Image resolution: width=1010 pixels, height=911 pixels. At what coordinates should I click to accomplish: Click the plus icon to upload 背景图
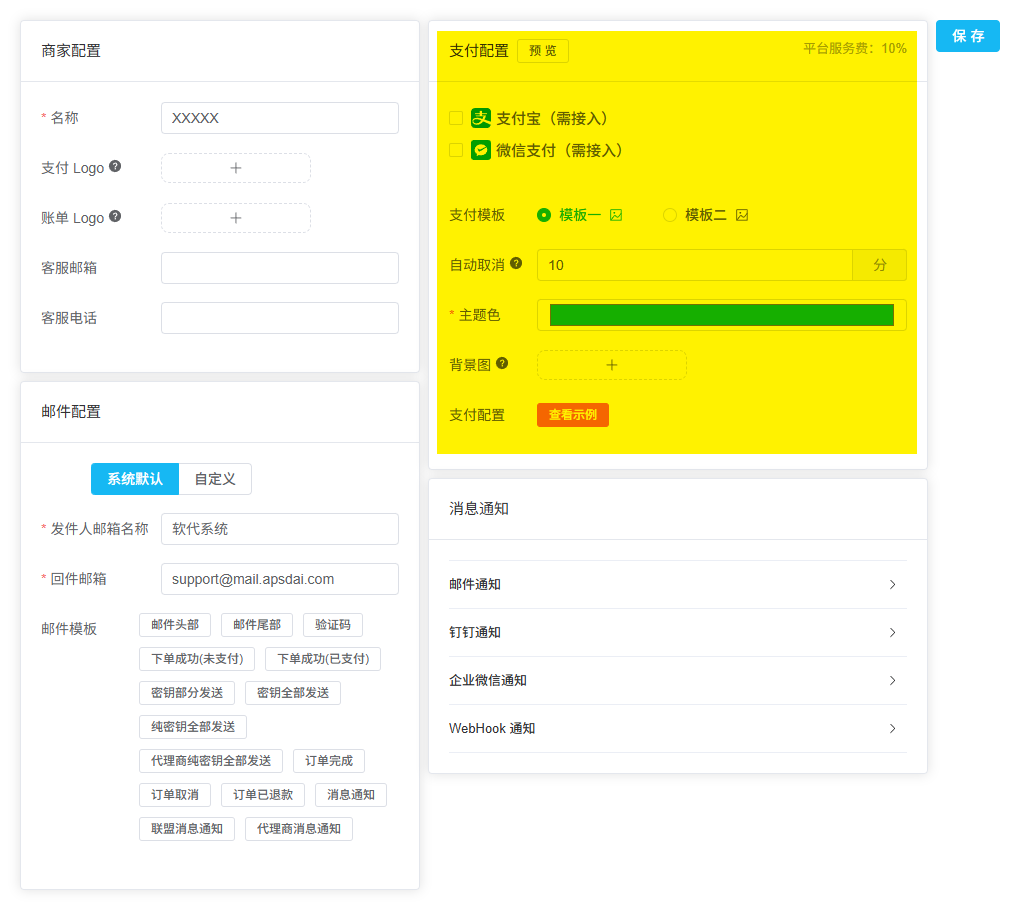pyautogui.click(x=611, y=365)
